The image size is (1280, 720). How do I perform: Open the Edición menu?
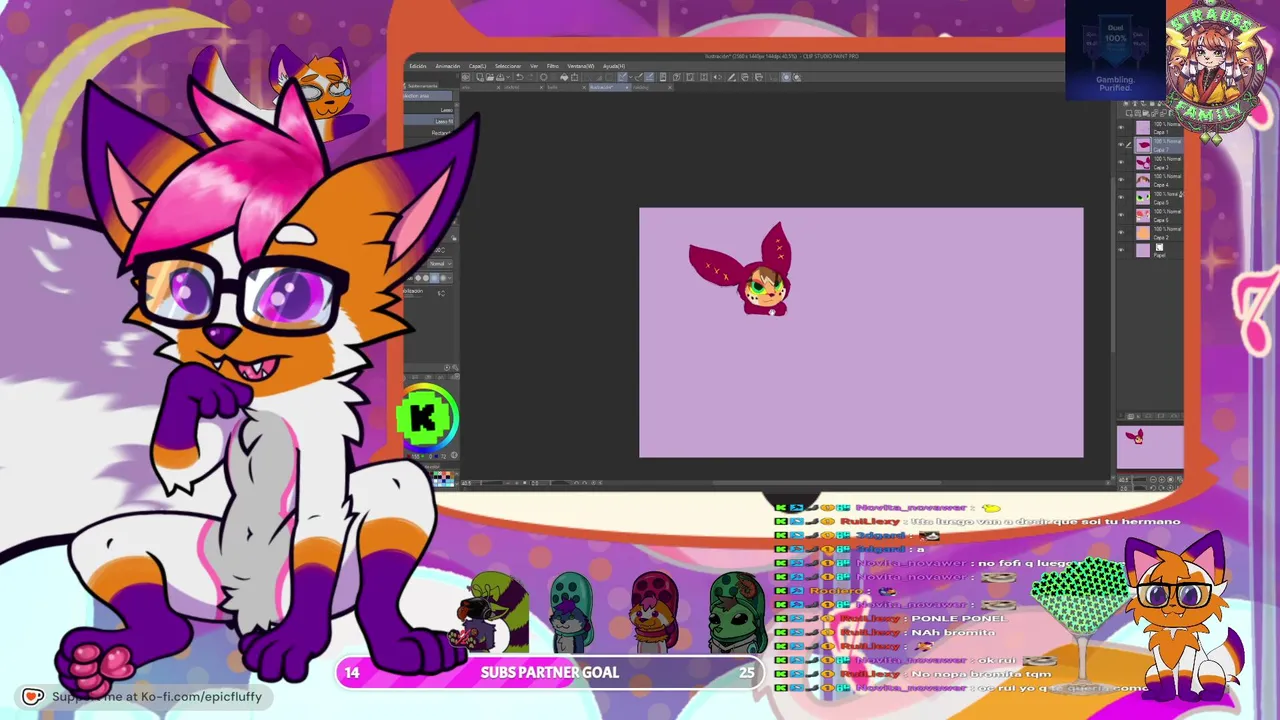tap(418, 66)
